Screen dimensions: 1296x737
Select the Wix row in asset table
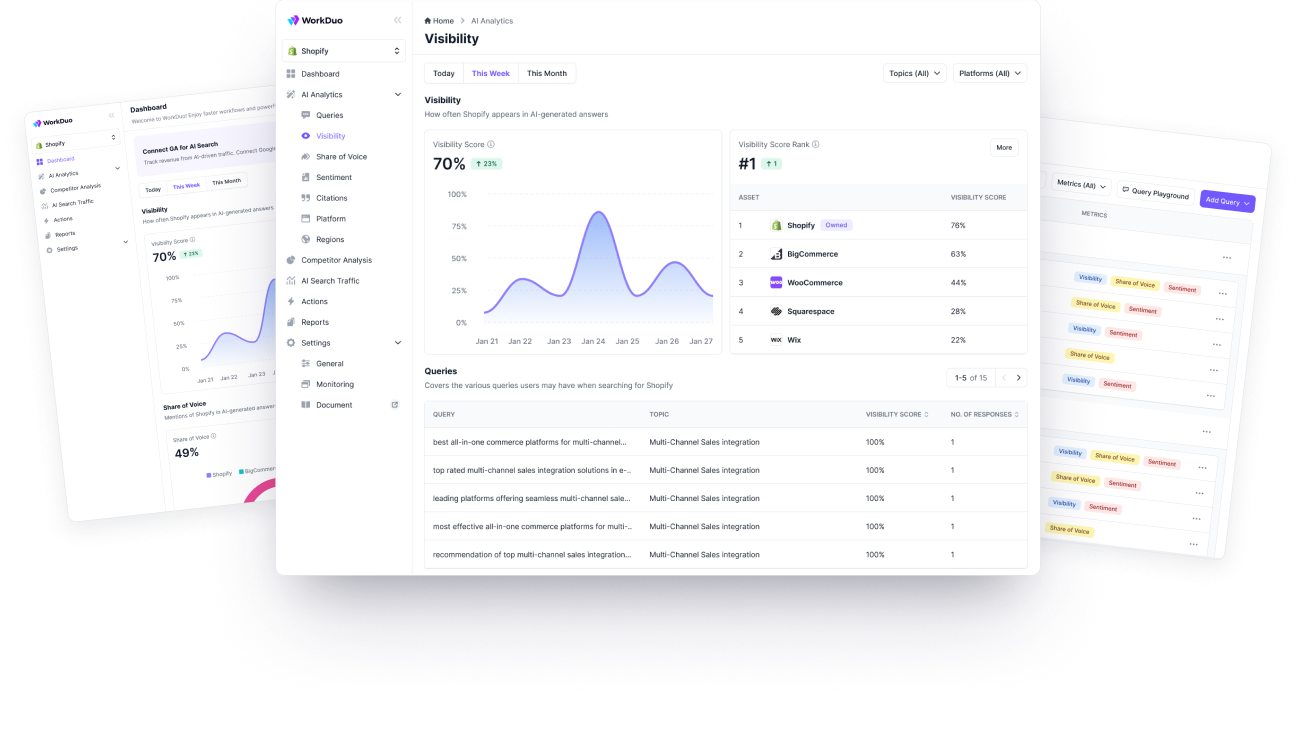[878, 340]
